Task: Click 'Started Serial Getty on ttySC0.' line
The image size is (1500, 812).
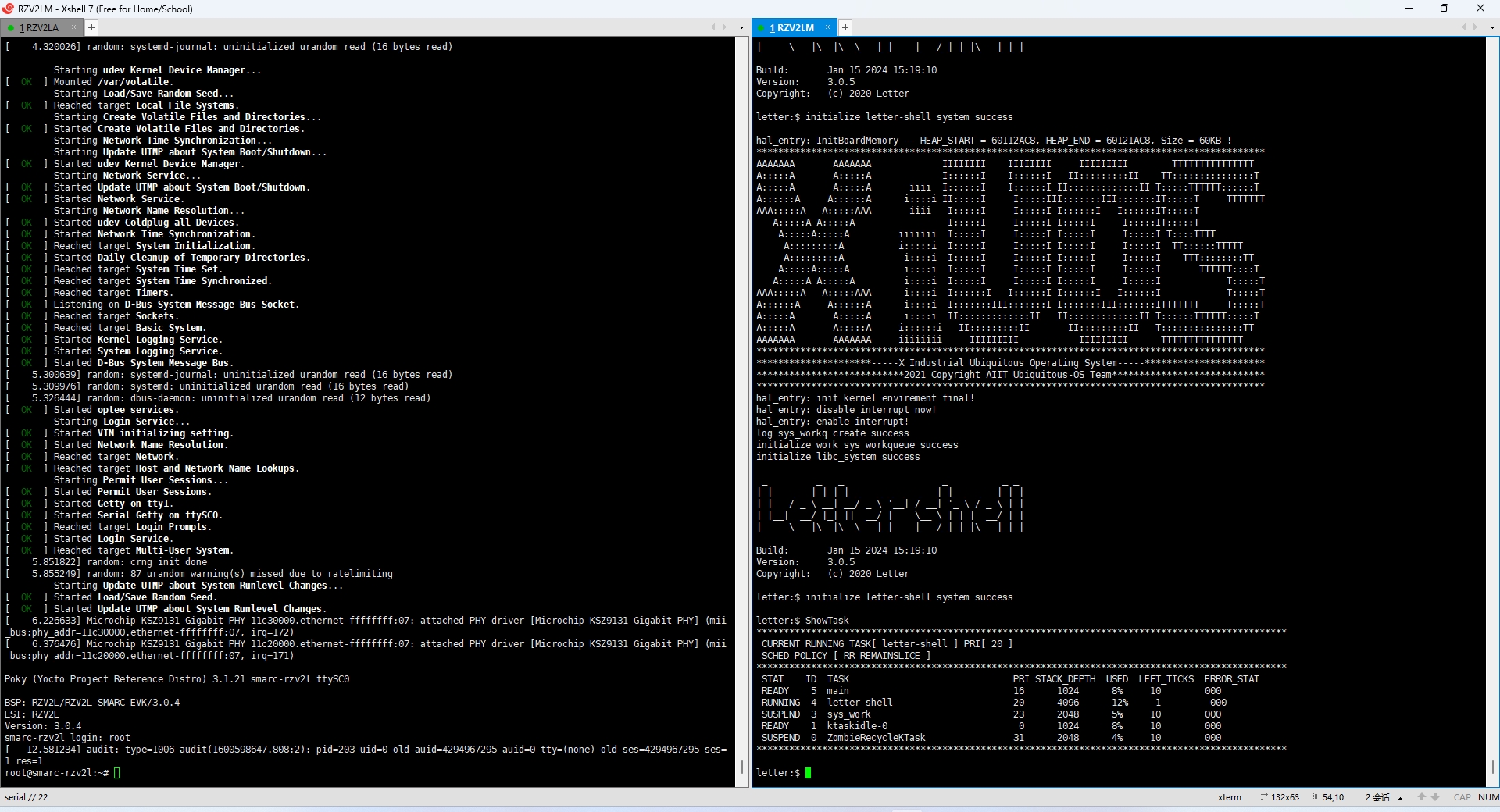Action: click(x=114, y=515)
